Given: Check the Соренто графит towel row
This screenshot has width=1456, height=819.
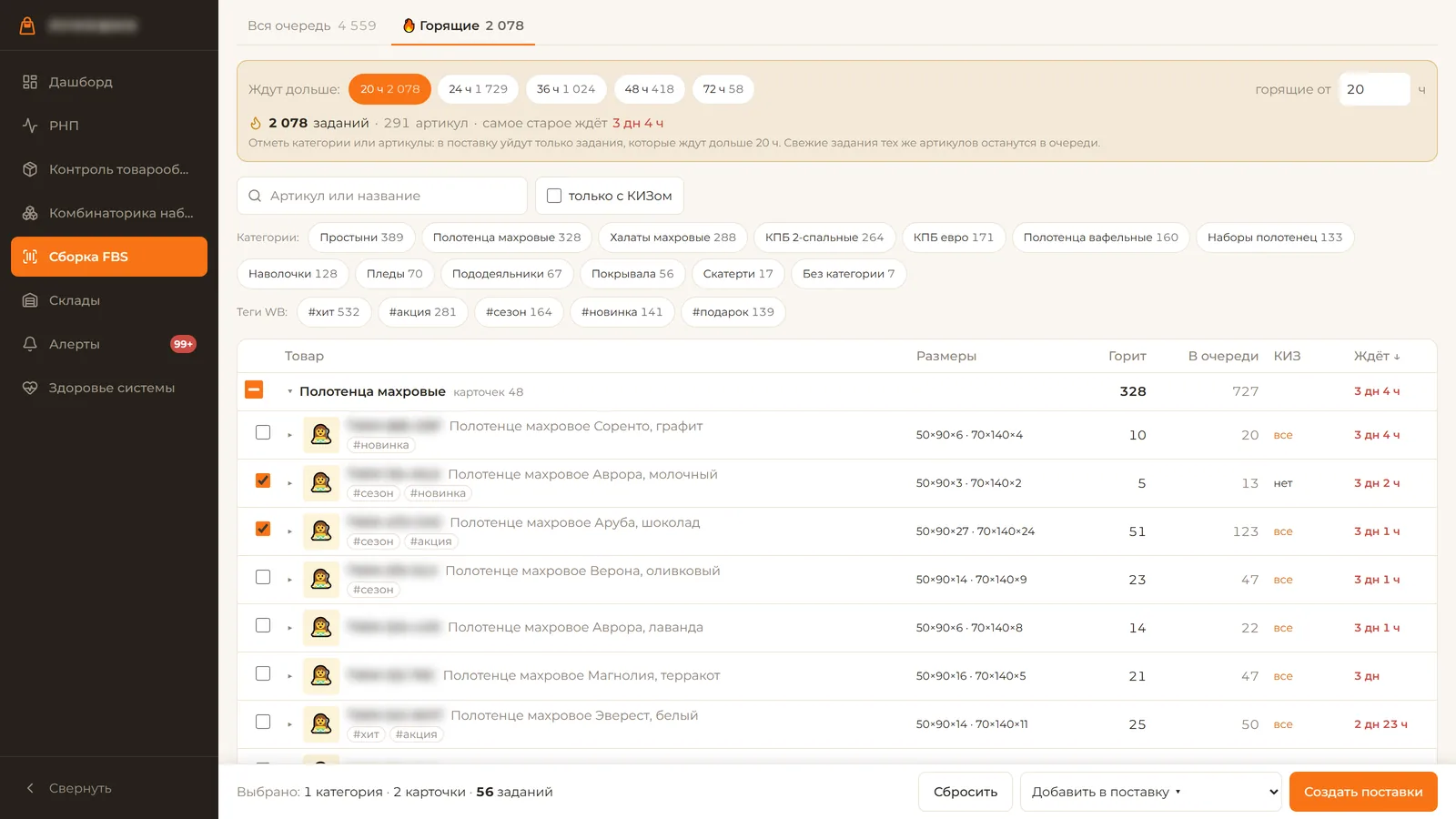Looking at the screenshot, I should coord(263,432).
